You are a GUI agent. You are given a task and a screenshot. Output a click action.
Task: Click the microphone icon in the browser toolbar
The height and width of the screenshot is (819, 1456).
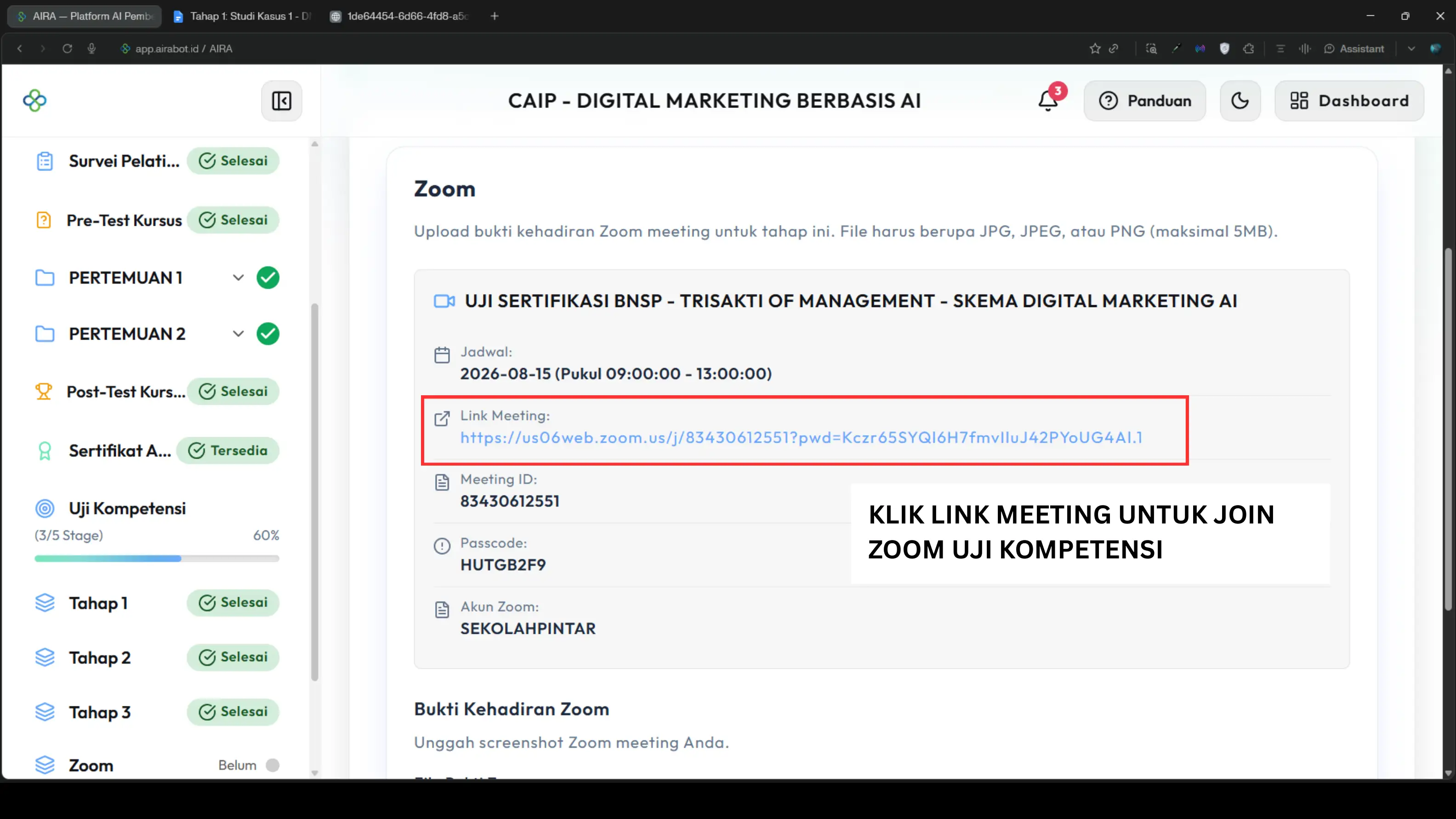pos(91,49)
